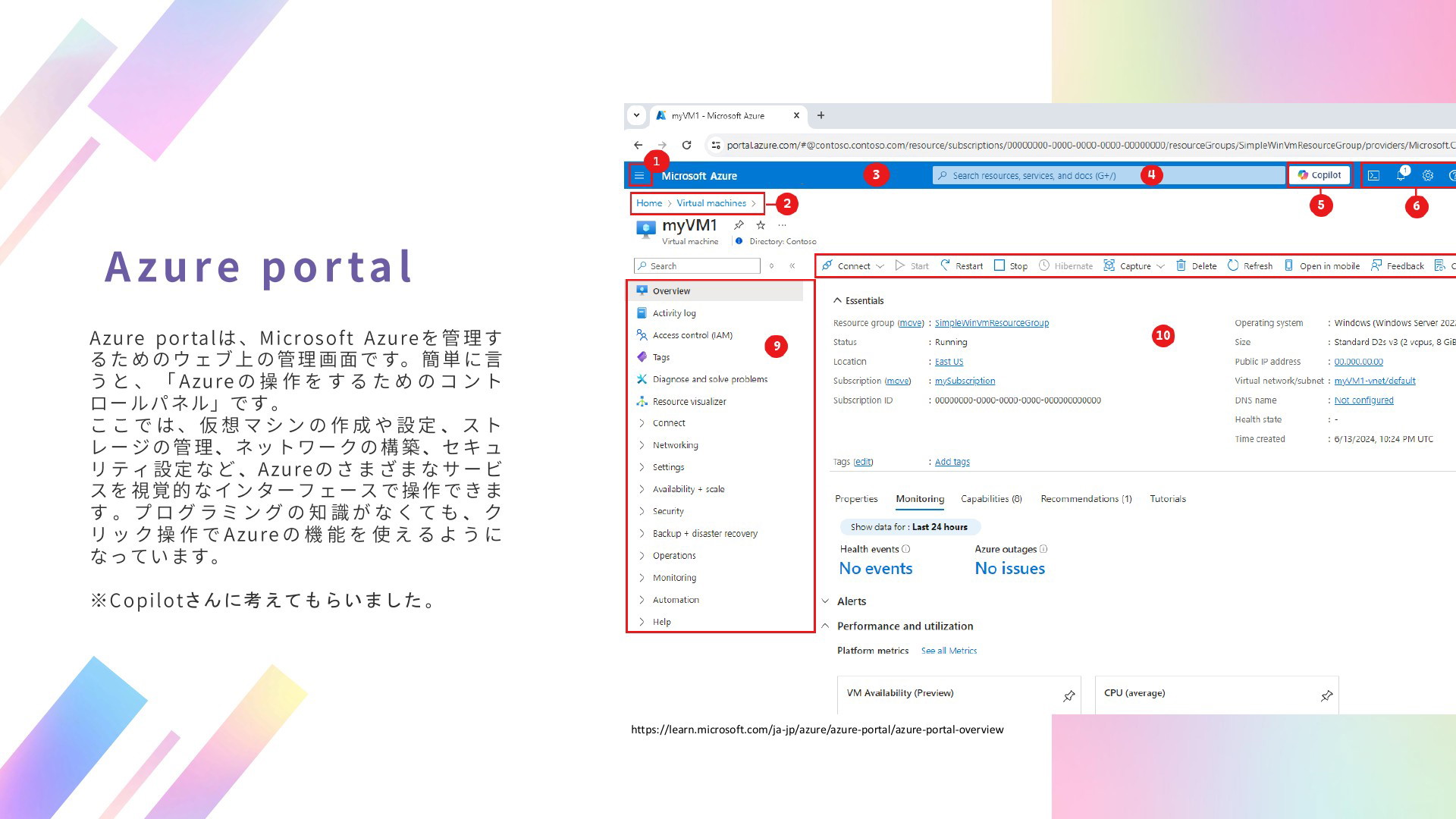
Task: Click the global search resources field
Action: [x=1108, y=175]
